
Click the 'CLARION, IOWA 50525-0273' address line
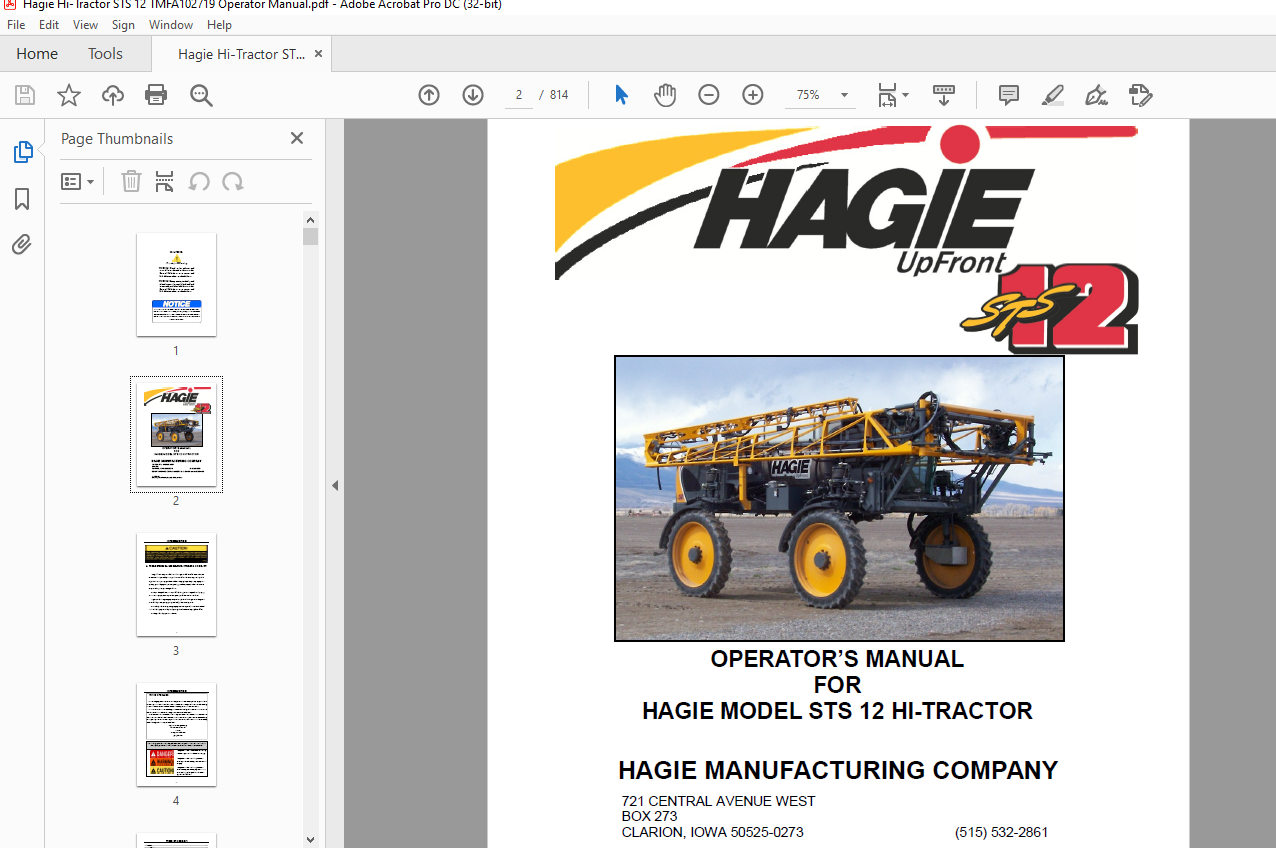pos(712,832)
